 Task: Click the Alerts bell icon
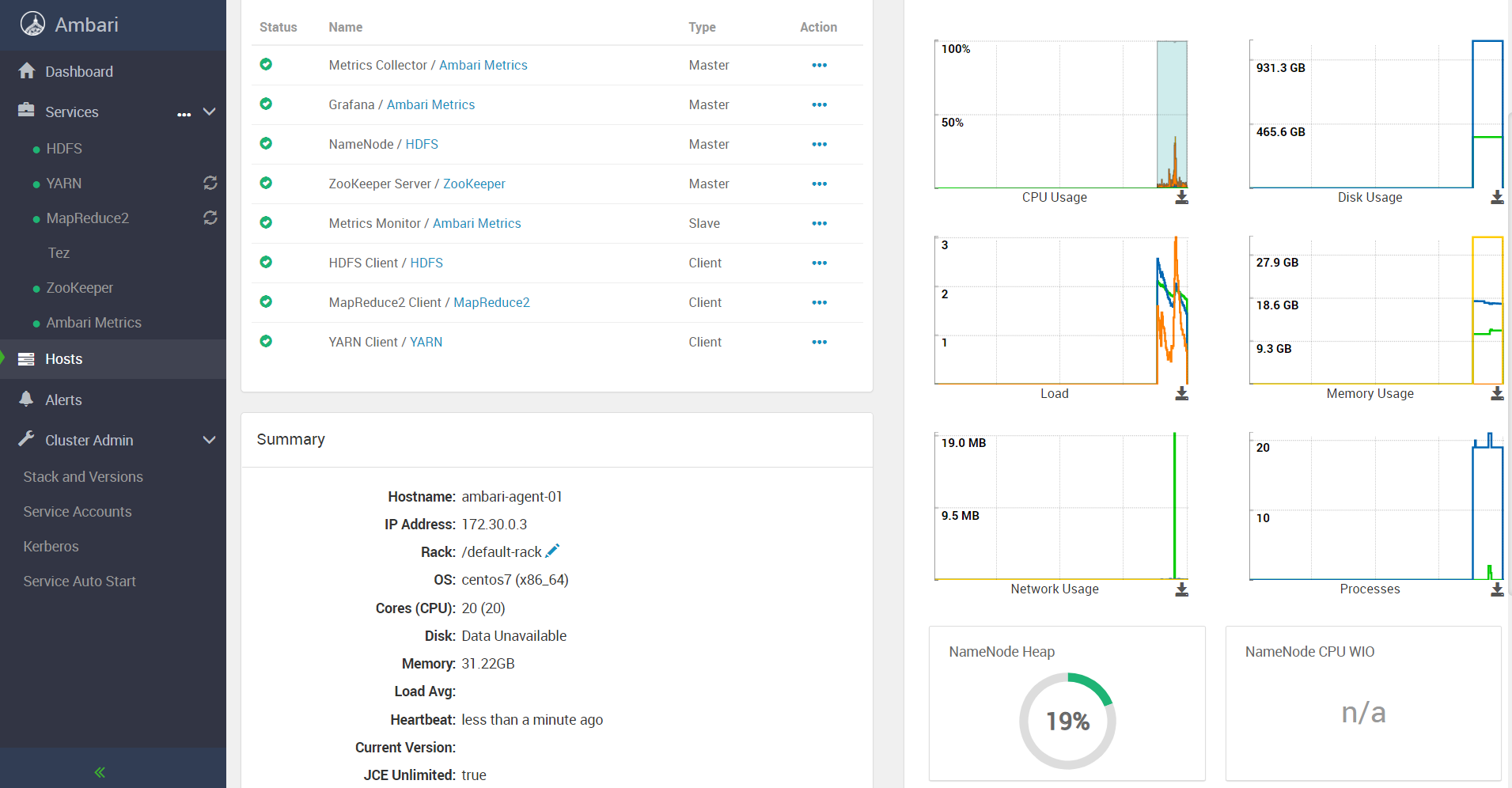click(26, 399)
